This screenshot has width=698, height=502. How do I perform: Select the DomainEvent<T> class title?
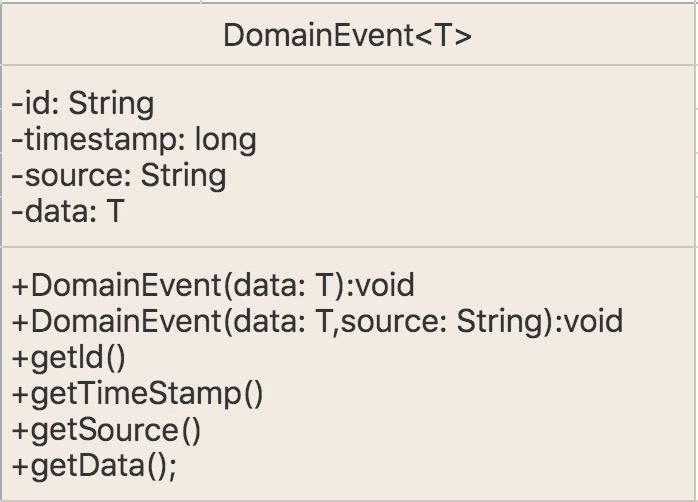347,35
